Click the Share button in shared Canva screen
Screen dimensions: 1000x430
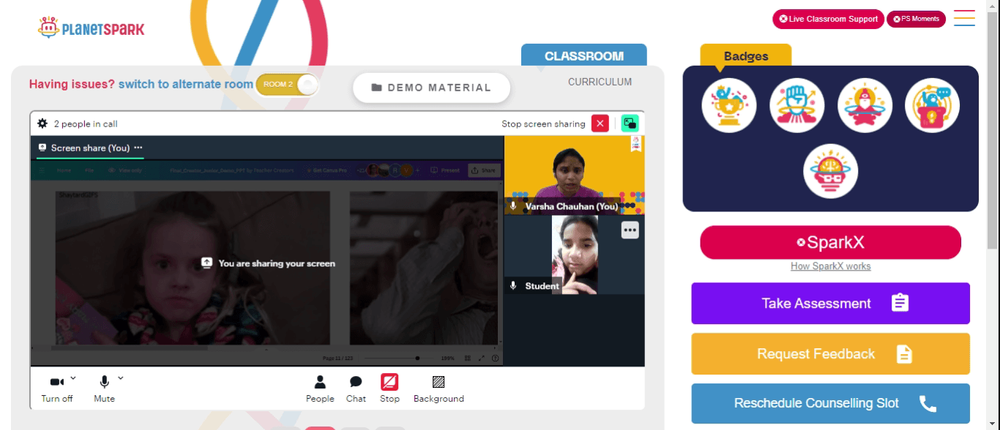point(484,170)
